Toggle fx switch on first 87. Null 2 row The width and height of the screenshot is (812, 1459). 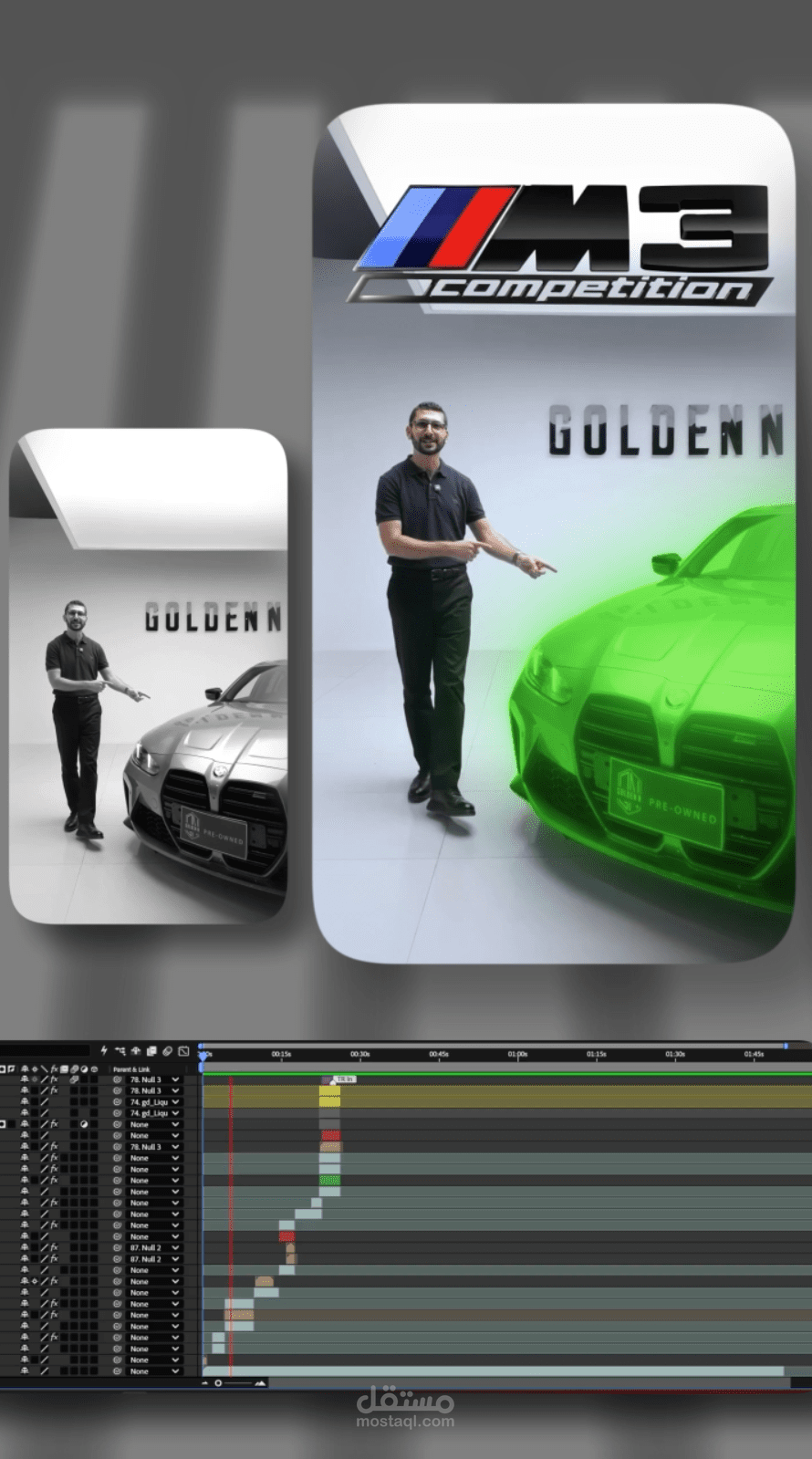coord(54,1247)
